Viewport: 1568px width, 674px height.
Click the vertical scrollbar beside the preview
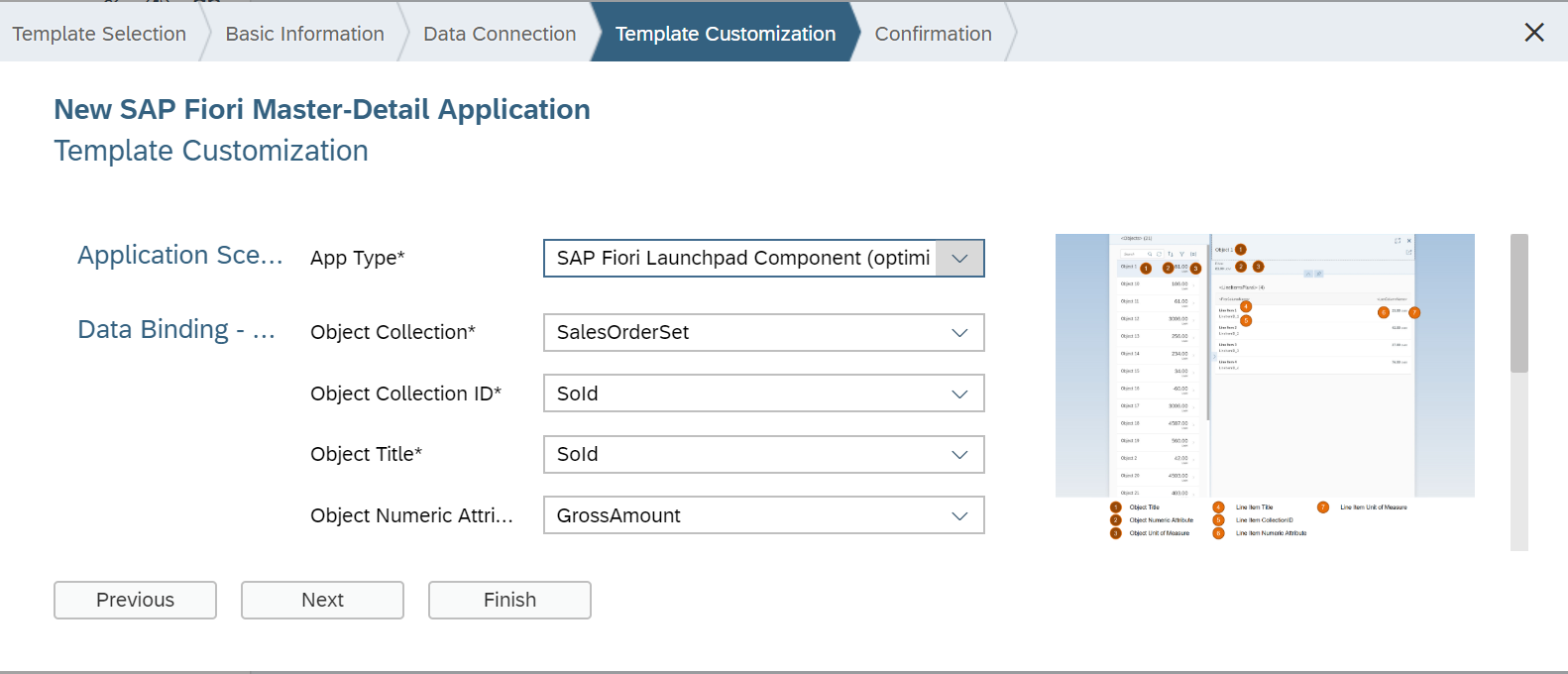(x=1518, y=303)
